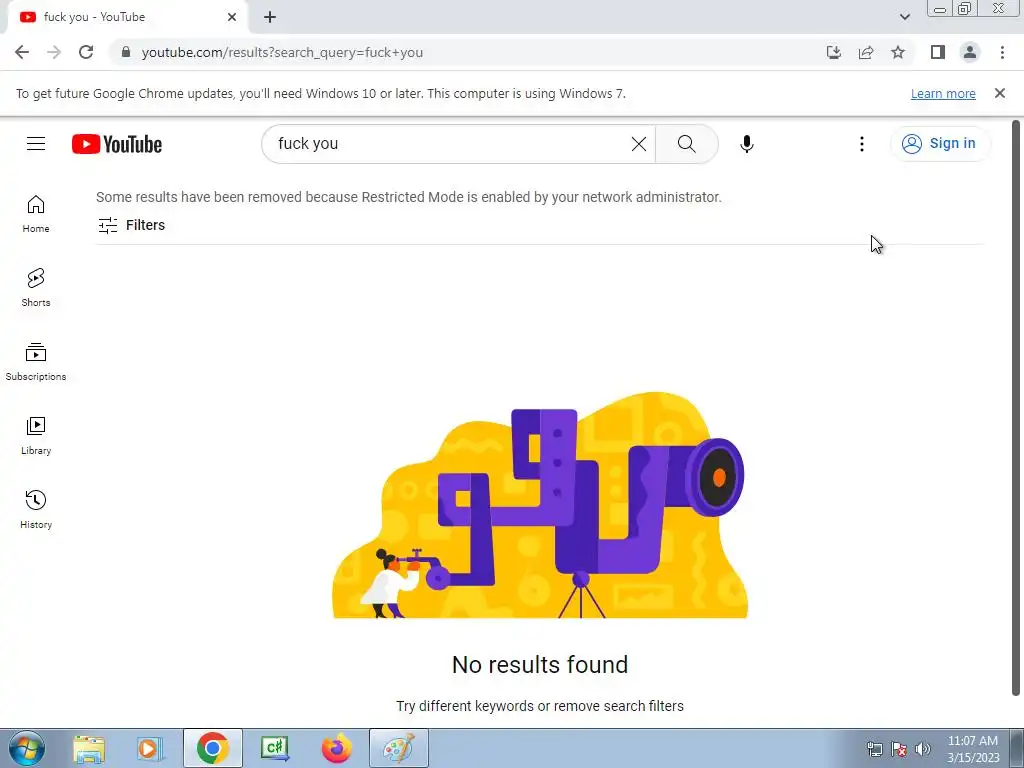1024x768 pixels.
Task: Click the install app icon in address bar
Action: click(834, 52)
